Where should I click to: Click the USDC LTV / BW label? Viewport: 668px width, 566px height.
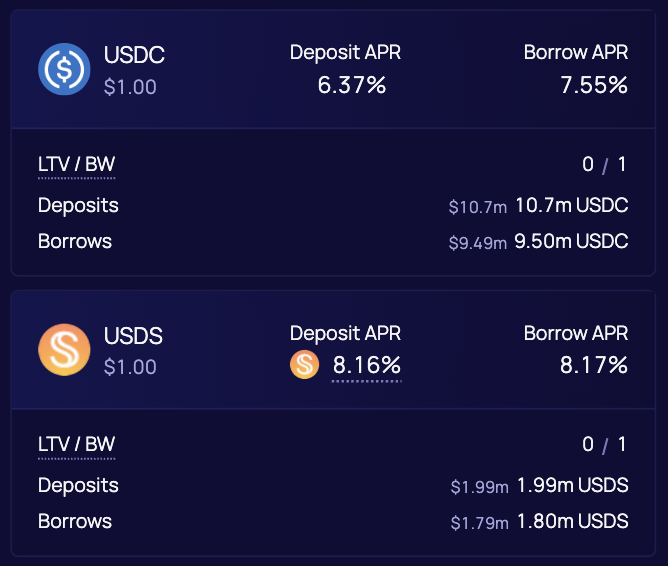tap(77, 164)
